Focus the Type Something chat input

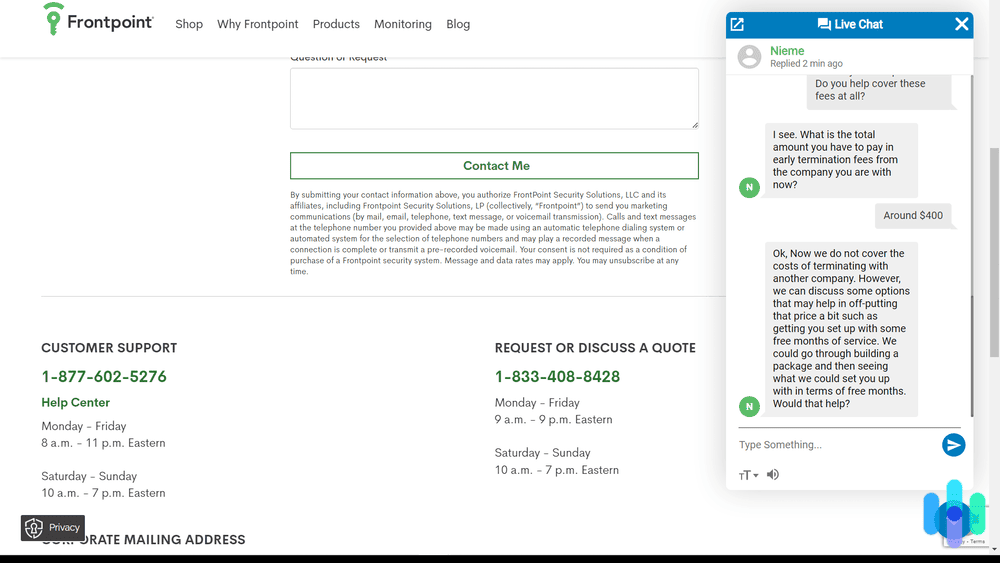click(835, 445)
